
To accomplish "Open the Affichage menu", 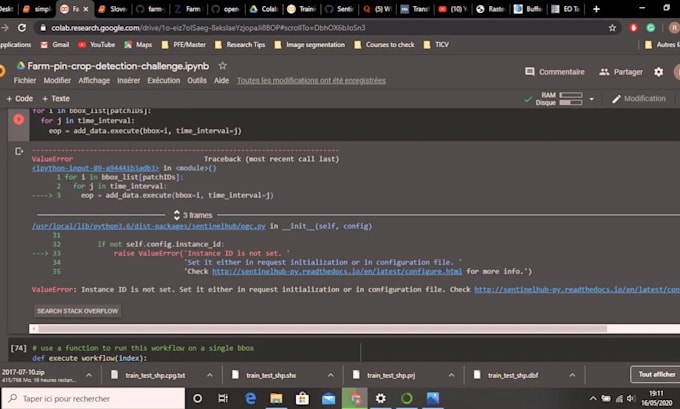I will (94, 80).
